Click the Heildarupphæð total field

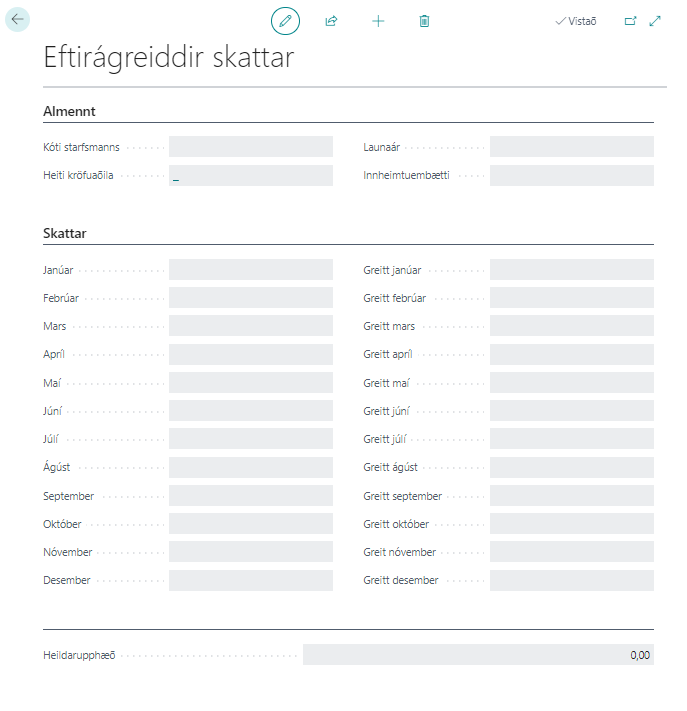tap(478, 655)
